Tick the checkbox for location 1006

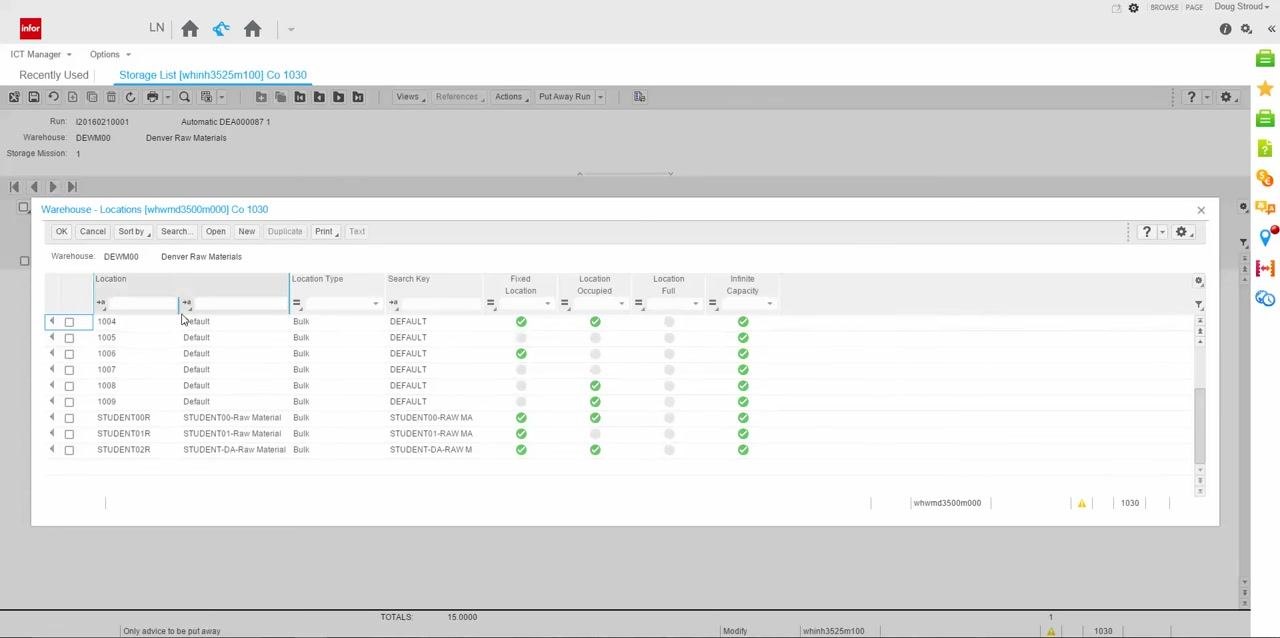[69, 354]
